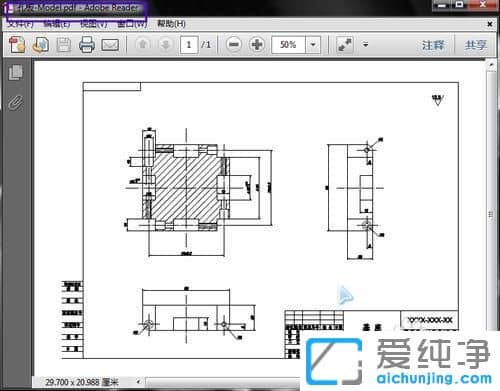Click the horizontal scrollbar track

tap(223, 383)
